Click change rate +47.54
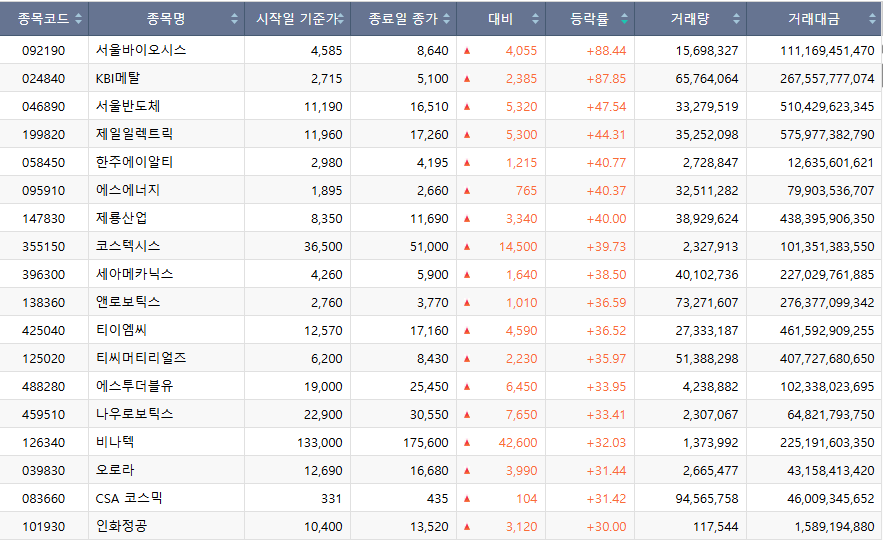This screenshot has height=540, width=883. point(606,107)
